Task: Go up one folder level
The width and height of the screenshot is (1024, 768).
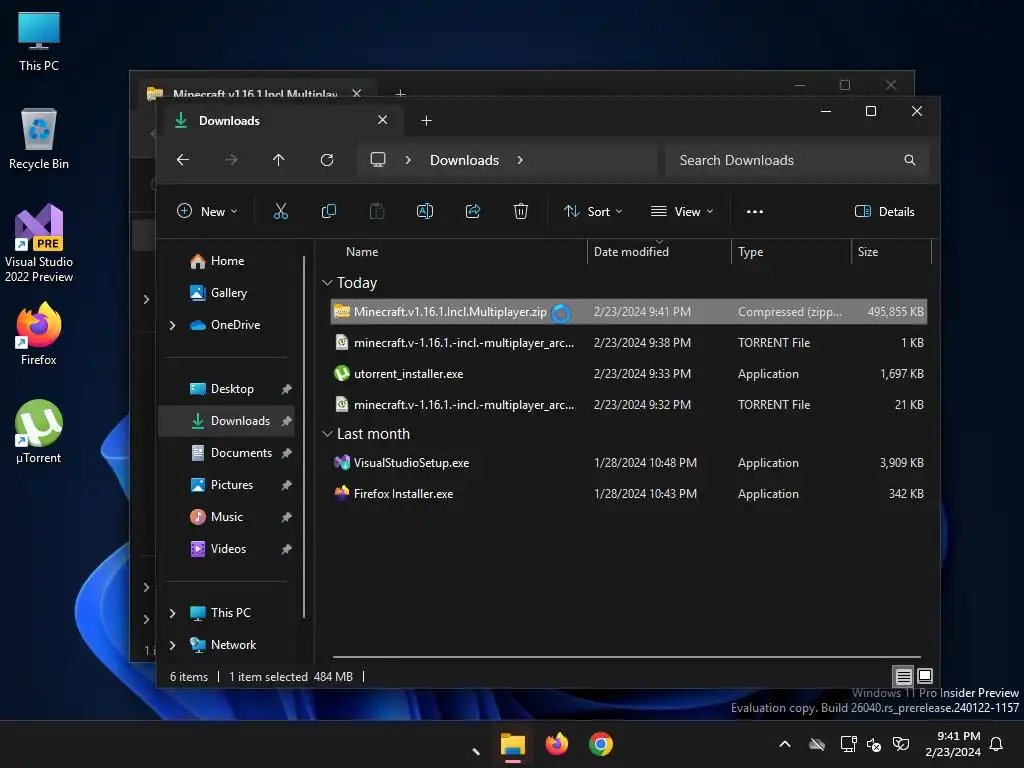Action: coord(279,160)
